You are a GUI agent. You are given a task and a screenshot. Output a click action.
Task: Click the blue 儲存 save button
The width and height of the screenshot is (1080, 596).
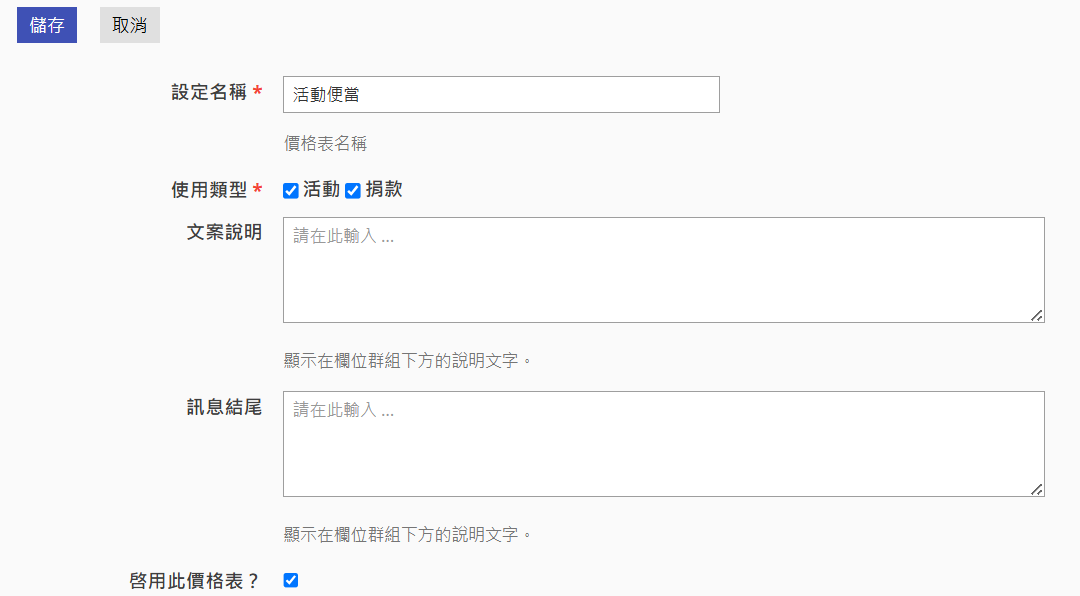(47, 25)
